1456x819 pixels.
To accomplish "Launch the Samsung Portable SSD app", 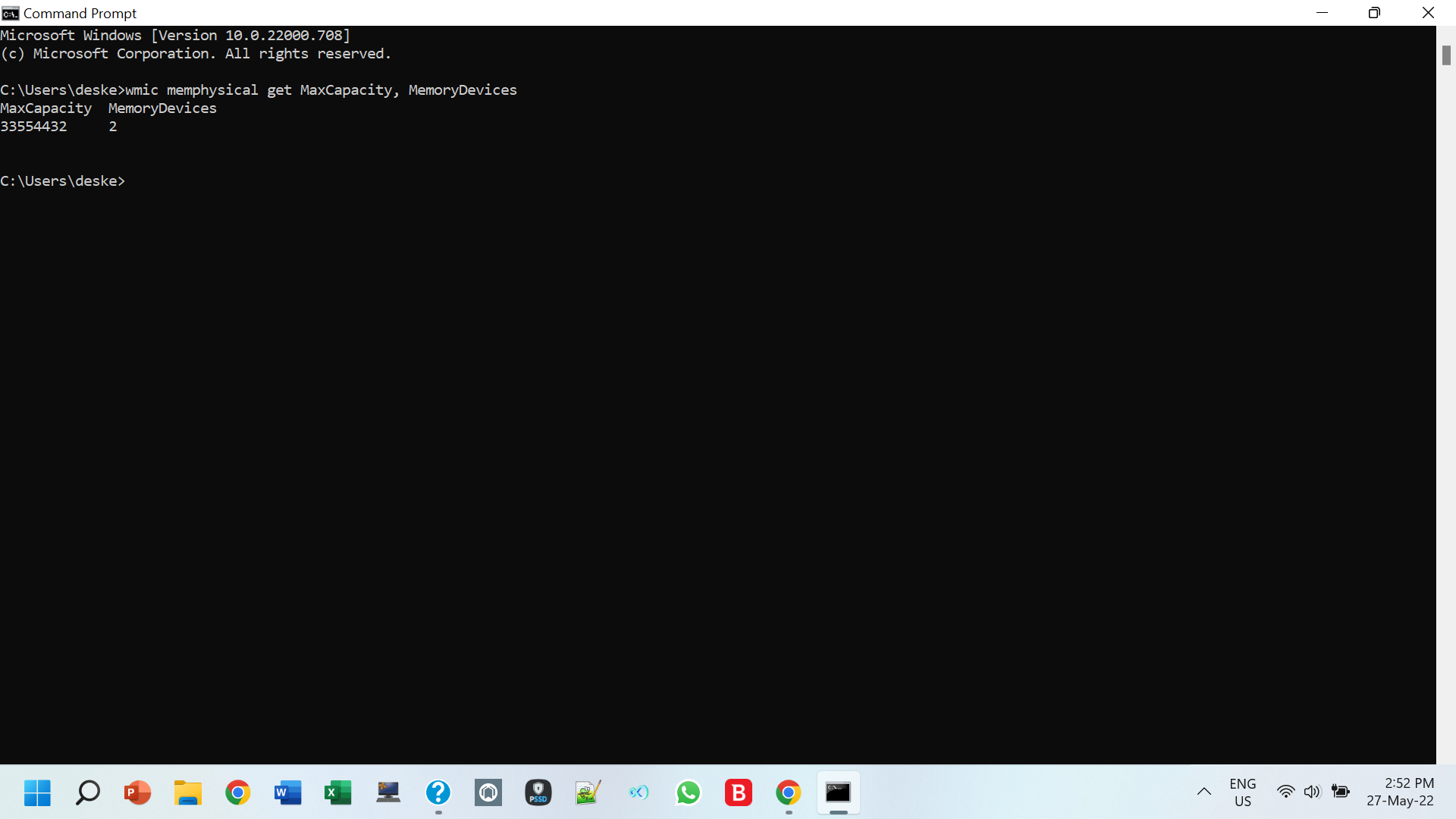I will click(x=538, y=792).
